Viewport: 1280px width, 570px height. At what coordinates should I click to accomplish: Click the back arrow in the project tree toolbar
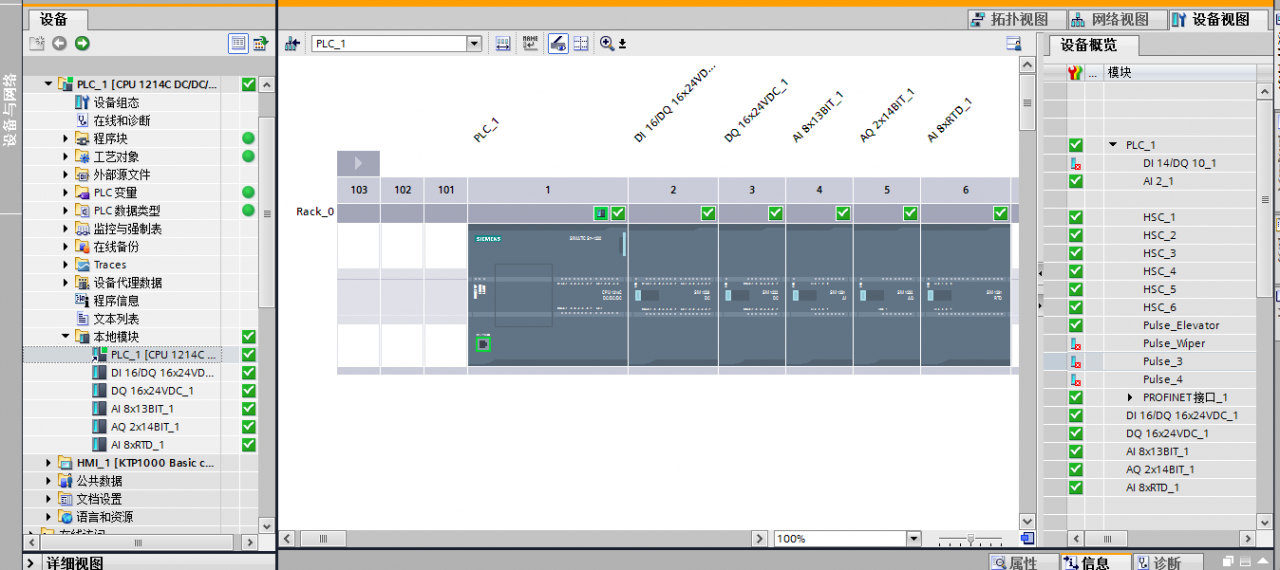(x=59, y=43)
